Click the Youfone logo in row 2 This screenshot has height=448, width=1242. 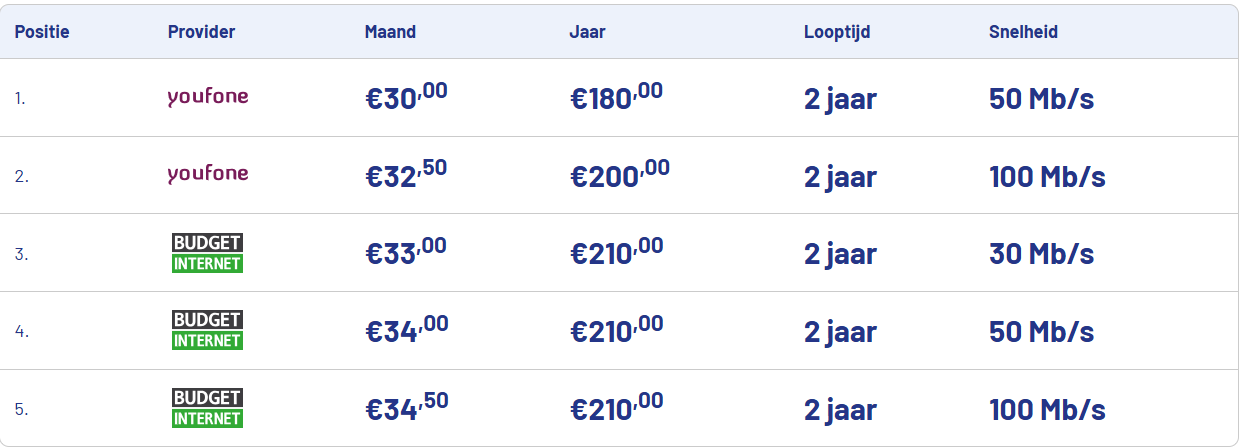click(x=208, y=174)
